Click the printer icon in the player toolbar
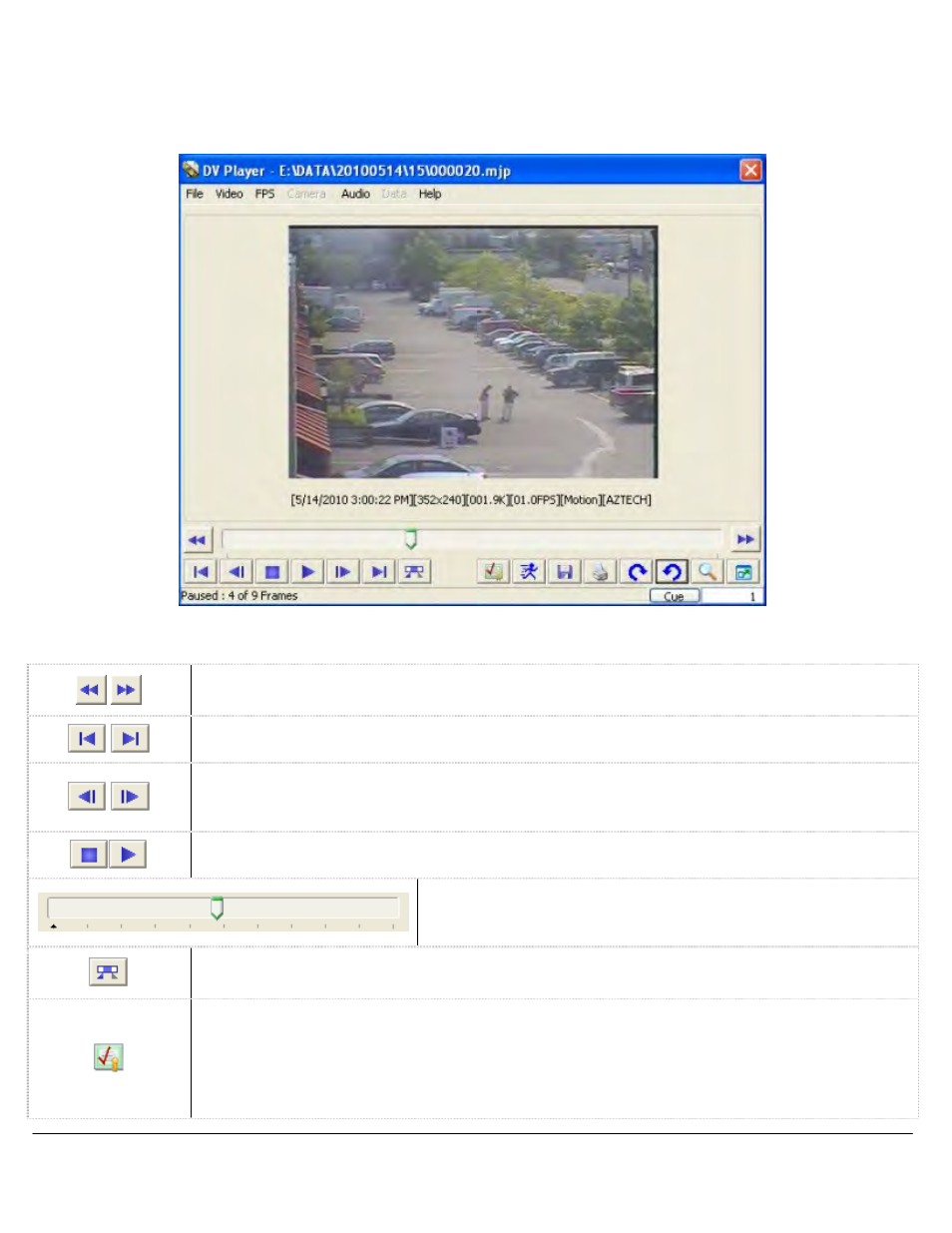 point(600,572)
